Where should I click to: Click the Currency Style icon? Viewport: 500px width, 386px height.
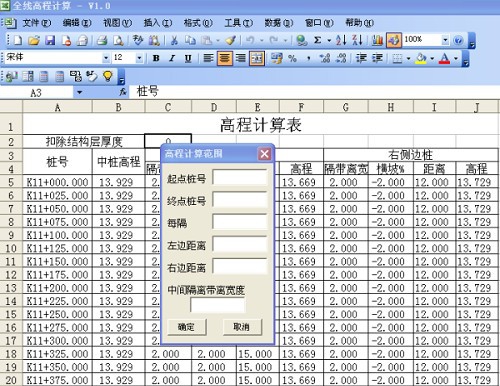click(x=276, y=59)
